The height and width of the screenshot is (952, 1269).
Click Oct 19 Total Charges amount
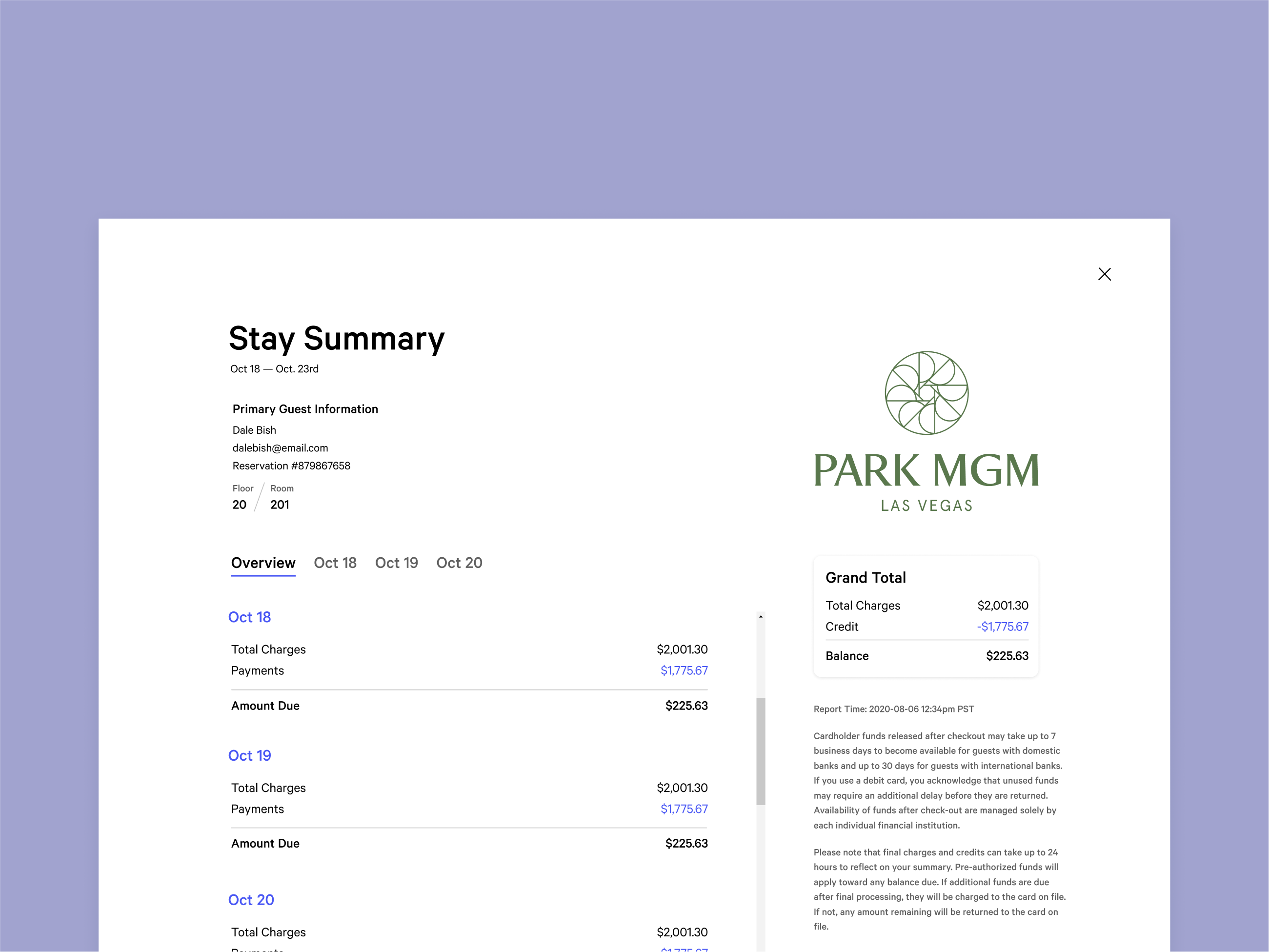coord(682,788)
